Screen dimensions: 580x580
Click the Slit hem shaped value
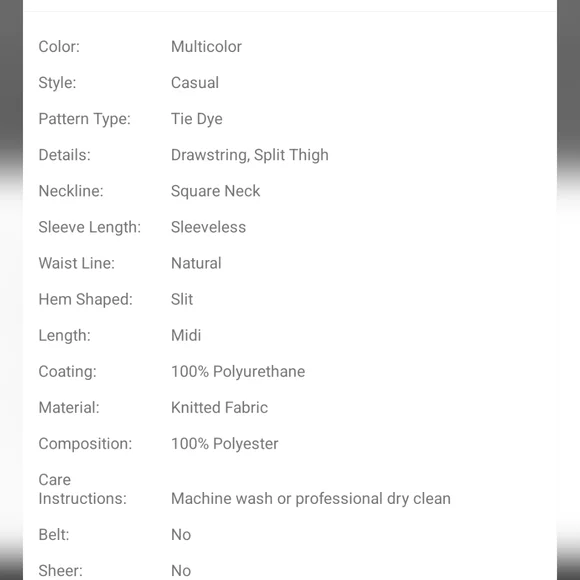182,299
